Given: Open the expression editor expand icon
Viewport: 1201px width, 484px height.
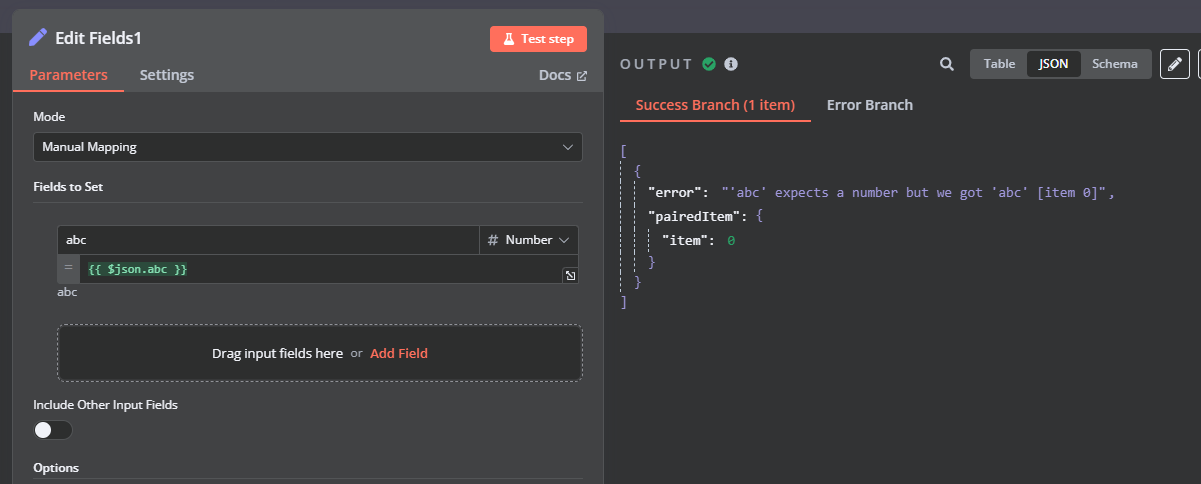Looking at the screenshot, I should point(570,276).
